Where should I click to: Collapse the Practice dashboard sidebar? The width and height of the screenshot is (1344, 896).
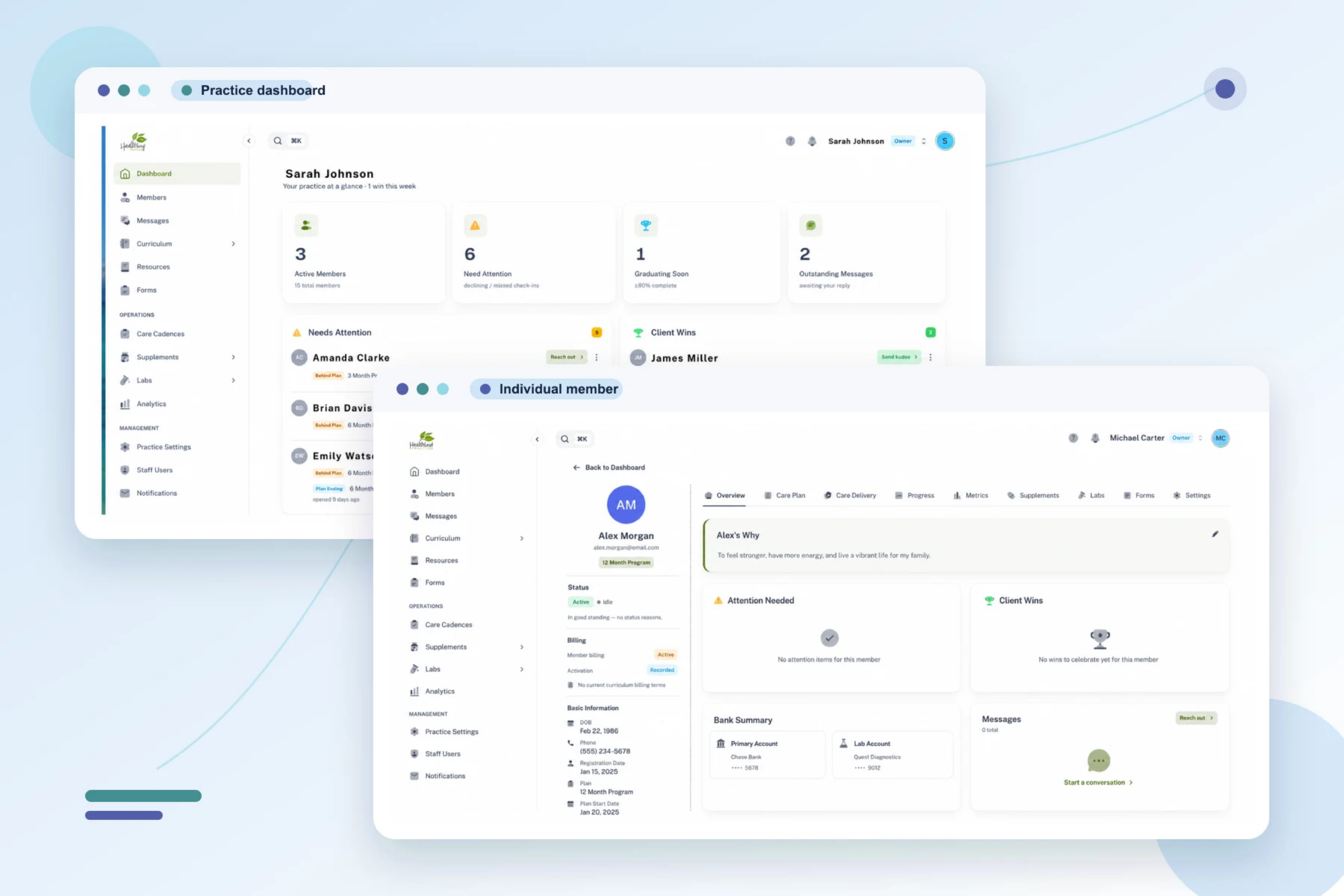pos(248,141)
